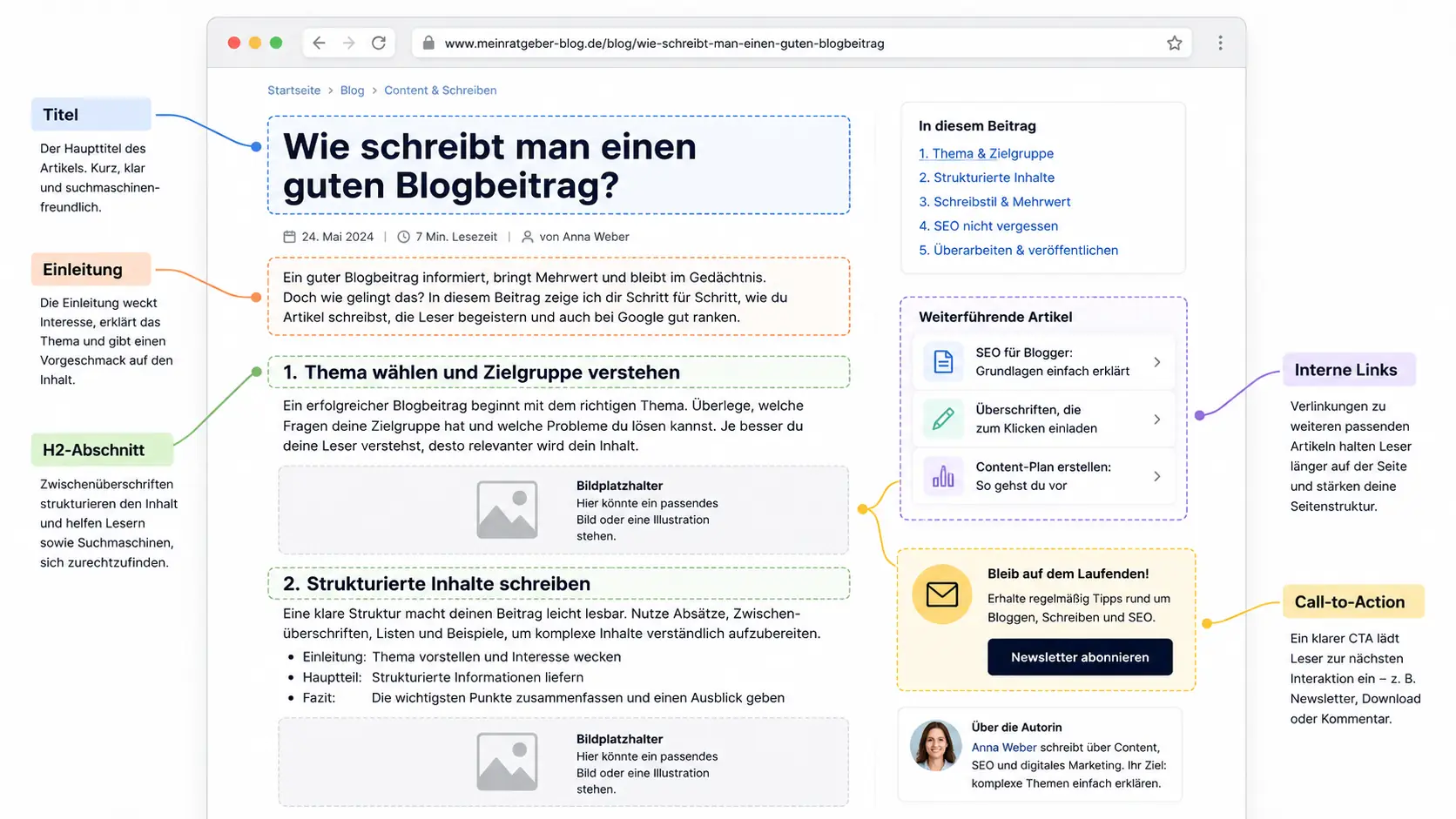Viewport: 1456px width, 819px height.
Task: Click the In diesem Beitrag heading
Action: pos(977,126)
